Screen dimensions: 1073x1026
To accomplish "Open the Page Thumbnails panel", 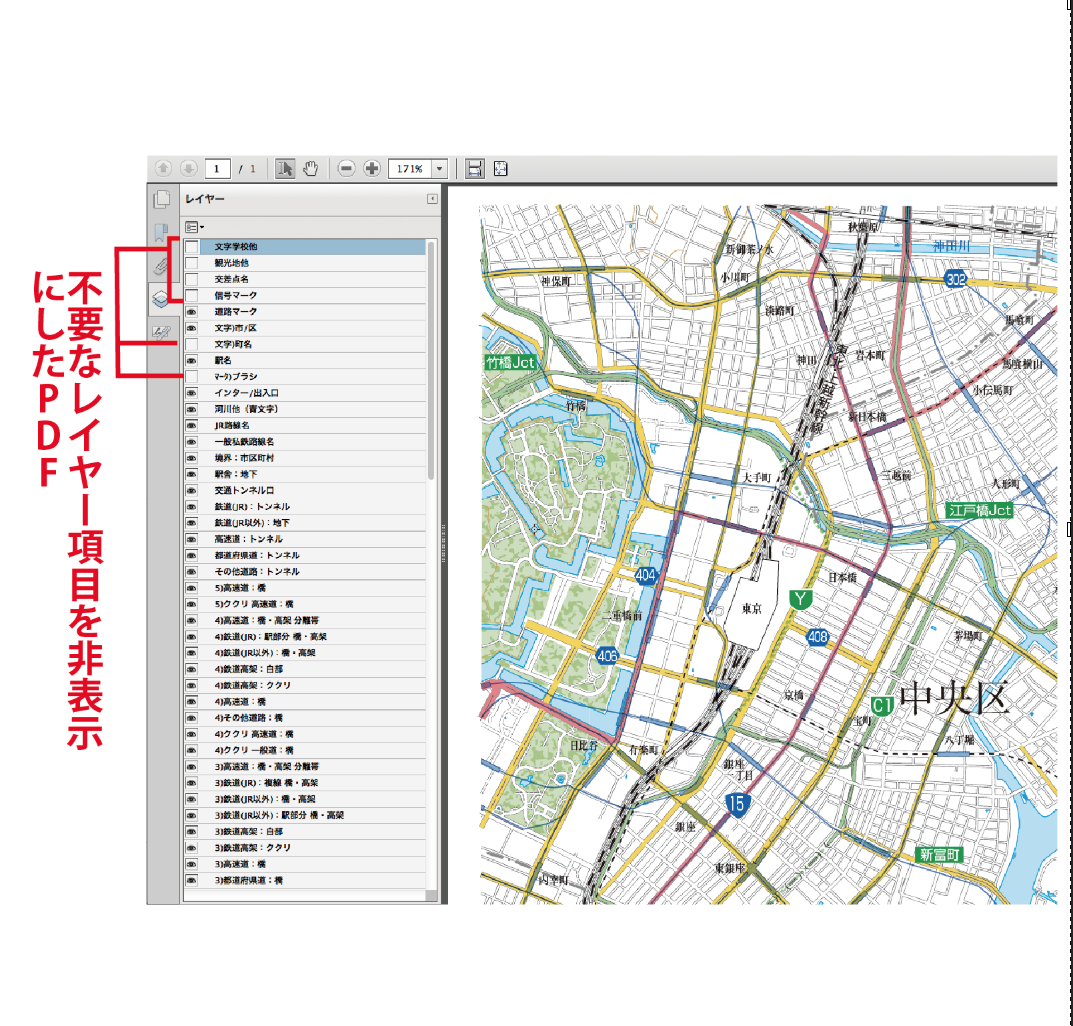I will [x=162, y=199].
